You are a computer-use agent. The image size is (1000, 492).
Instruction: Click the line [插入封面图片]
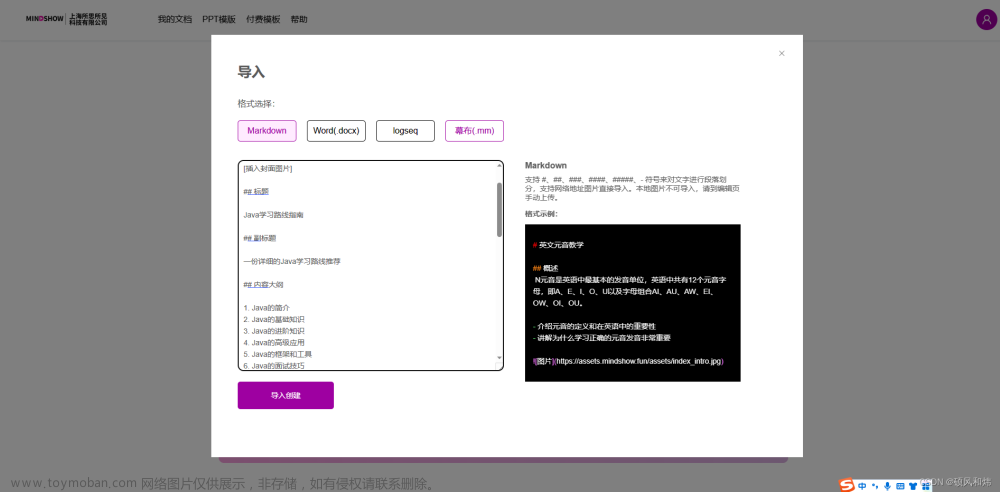(267, 169)
